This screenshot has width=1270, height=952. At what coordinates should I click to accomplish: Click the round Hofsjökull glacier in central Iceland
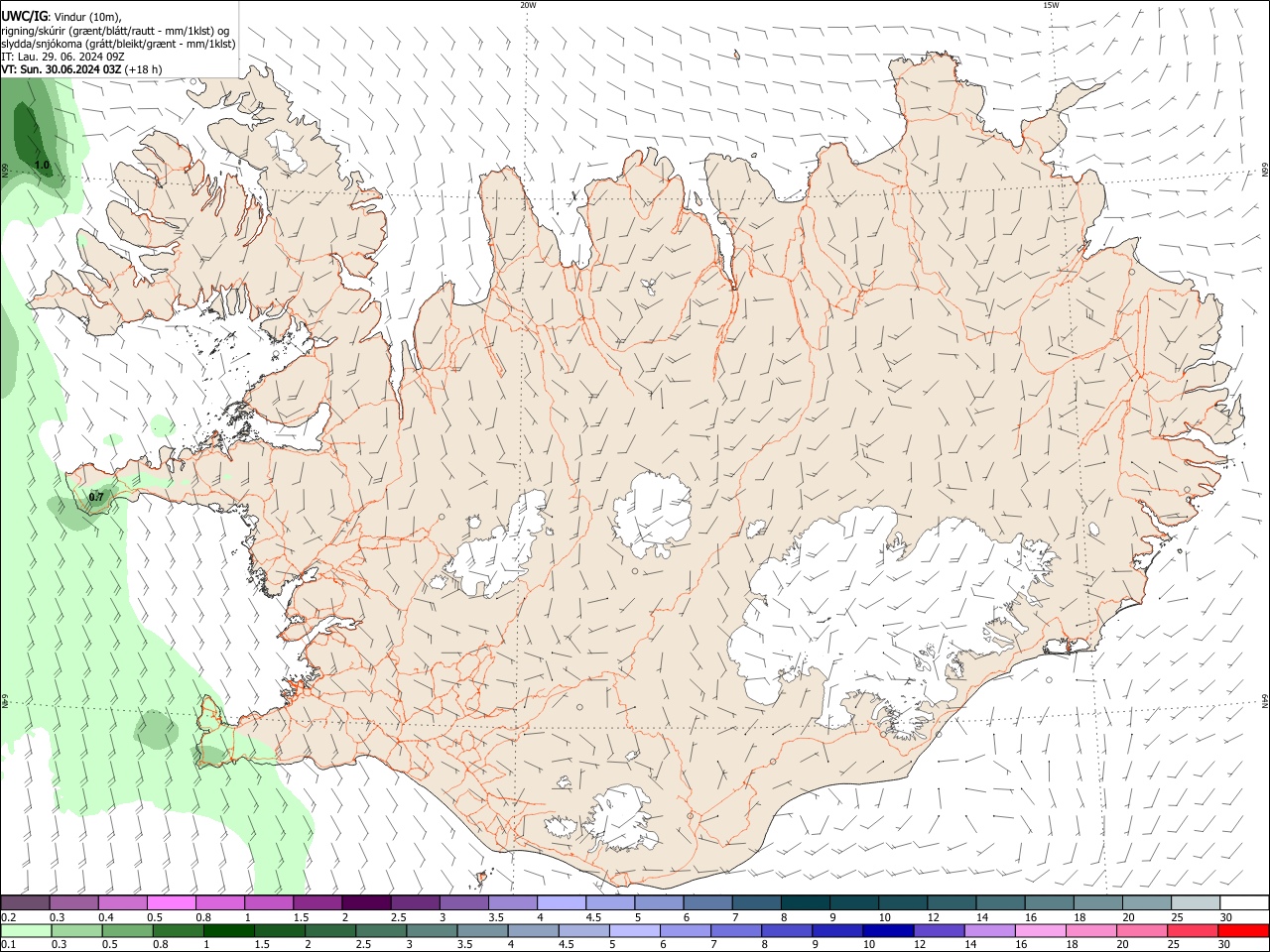[x=653, y=514]
